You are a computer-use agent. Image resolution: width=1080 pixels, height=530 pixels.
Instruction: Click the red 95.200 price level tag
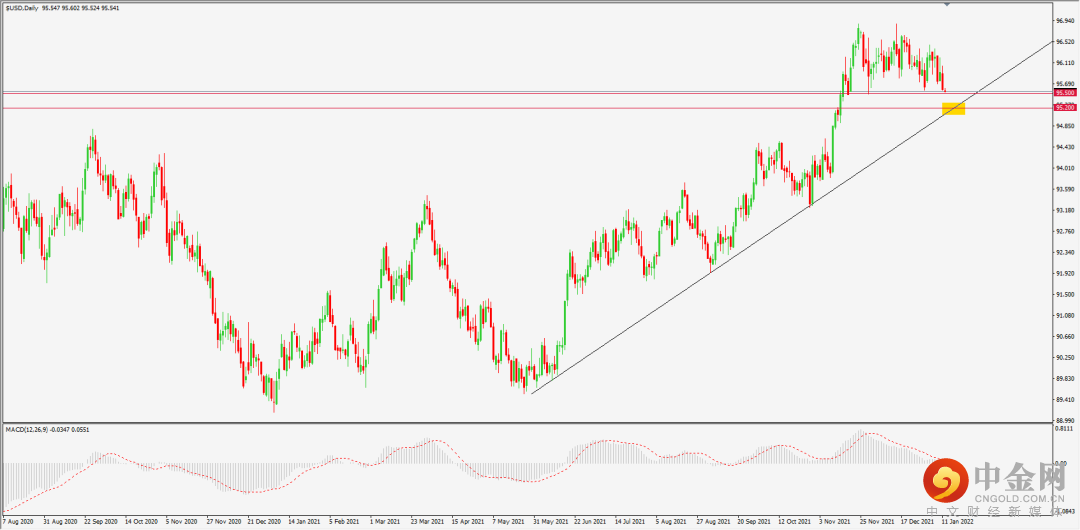click(1066, 108)
